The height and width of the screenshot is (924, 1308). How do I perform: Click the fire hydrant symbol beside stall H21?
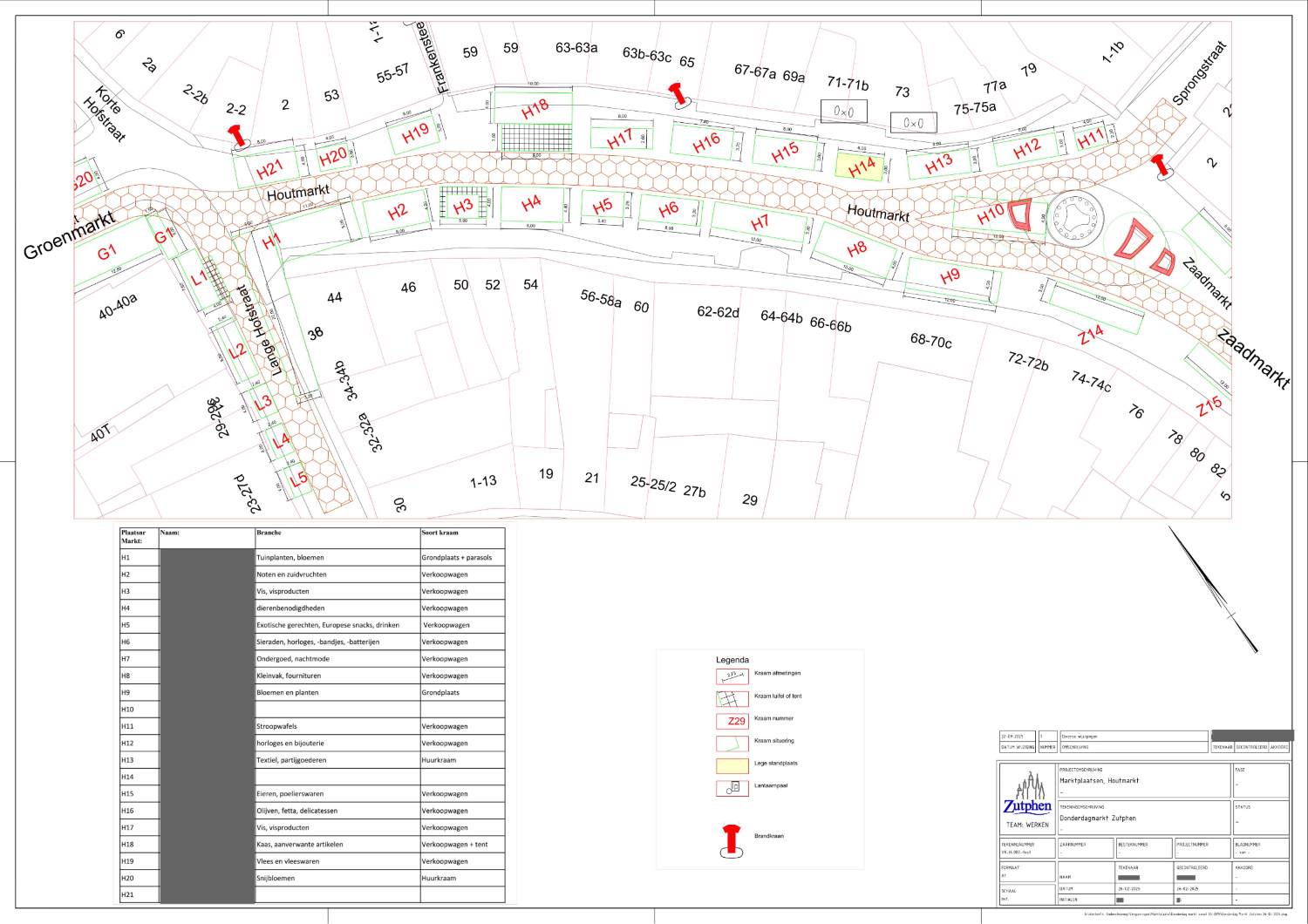click(x=237, y=135)
